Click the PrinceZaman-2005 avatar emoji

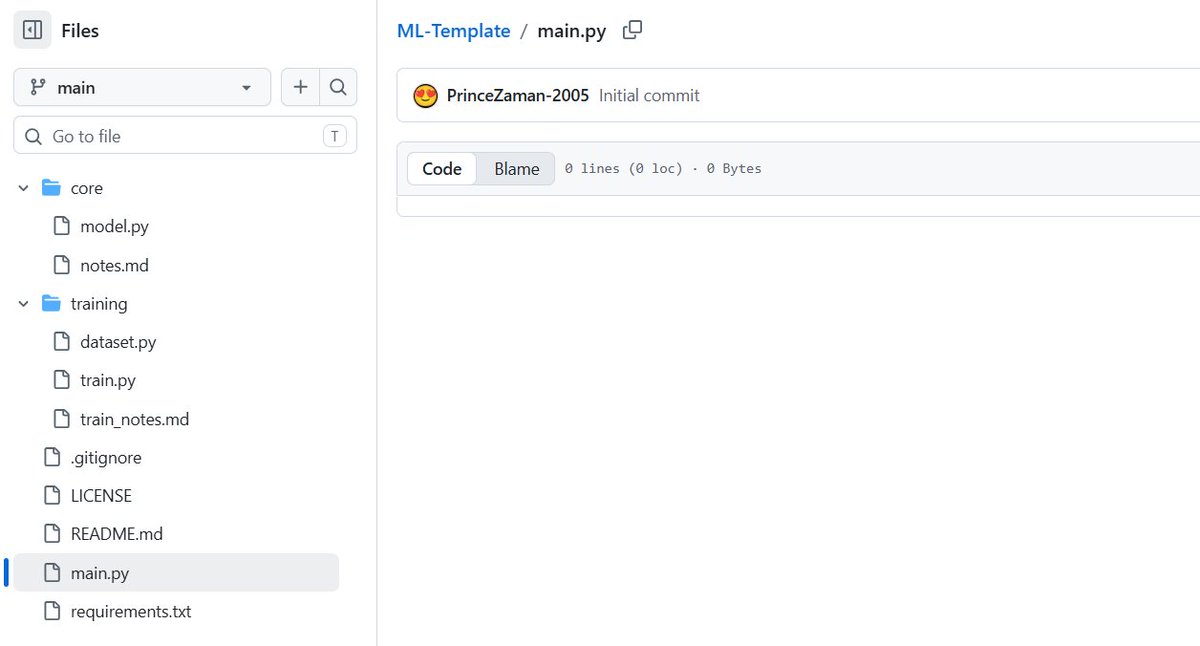[426, 96]
